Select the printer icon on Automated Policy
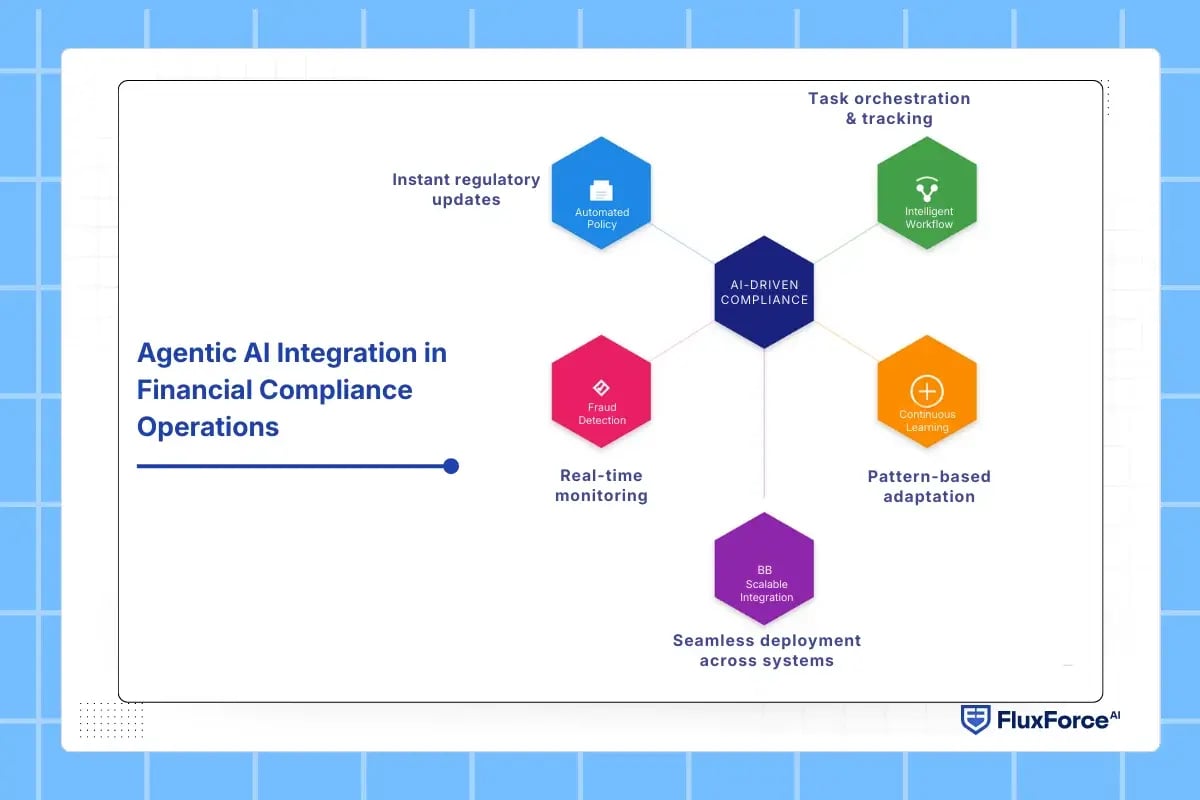 tap(601, 190)
